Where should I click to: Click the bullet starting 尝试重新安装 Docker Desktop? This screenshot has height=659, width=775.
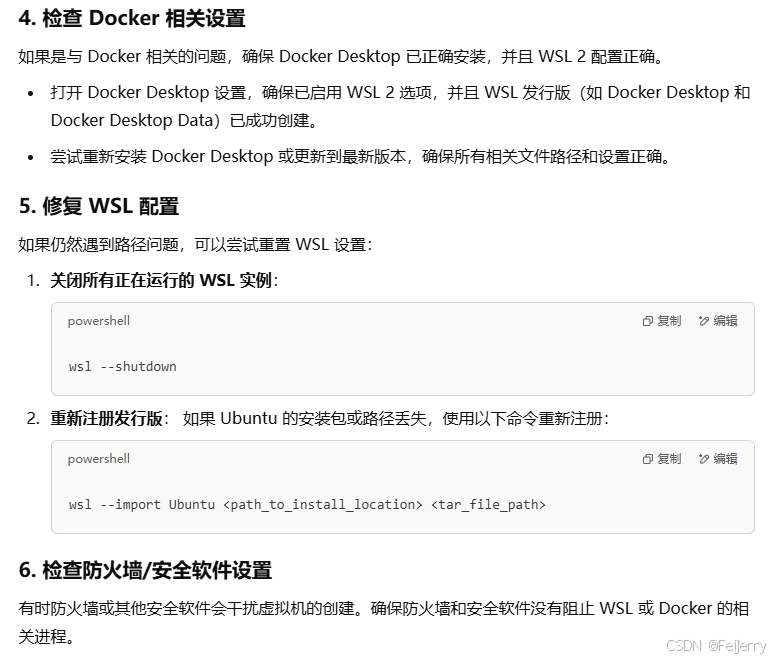point(360,157)
